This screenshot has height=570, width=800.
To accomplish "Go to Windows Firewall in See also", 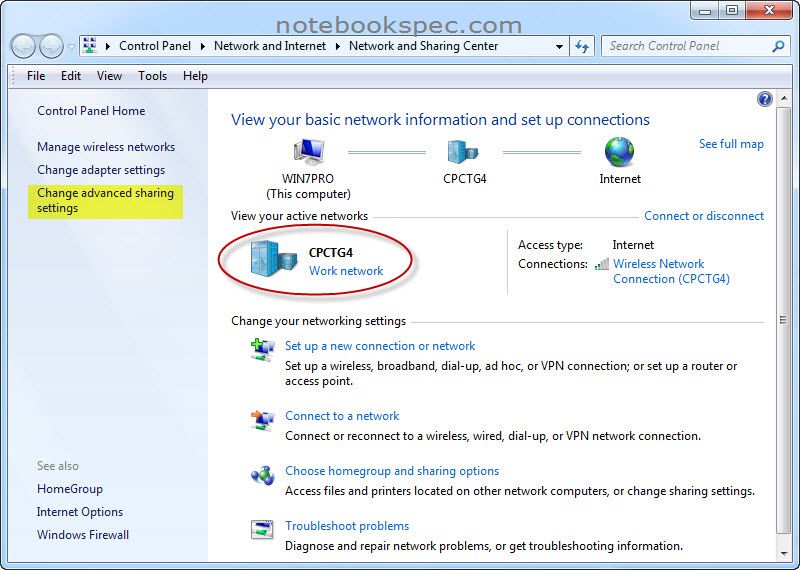I will [83, 535].
